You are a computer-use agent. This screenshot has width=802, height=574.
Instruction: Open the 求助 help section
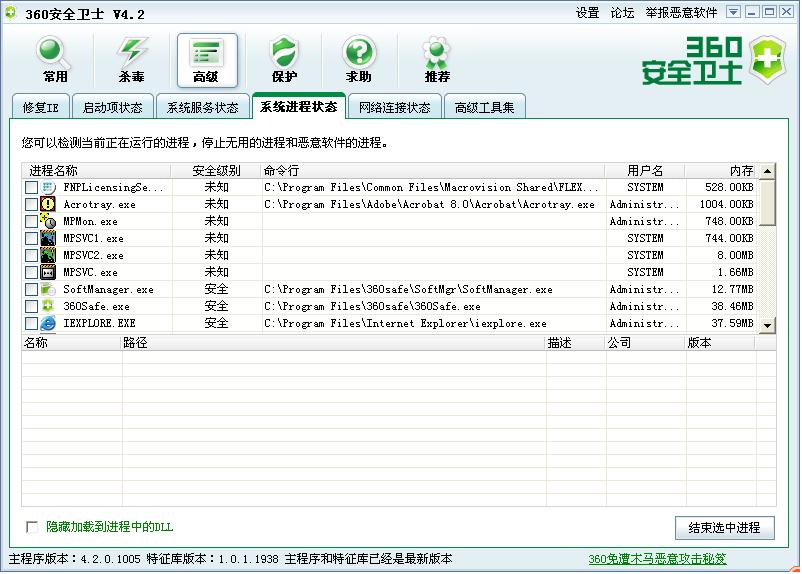point(359,60)
